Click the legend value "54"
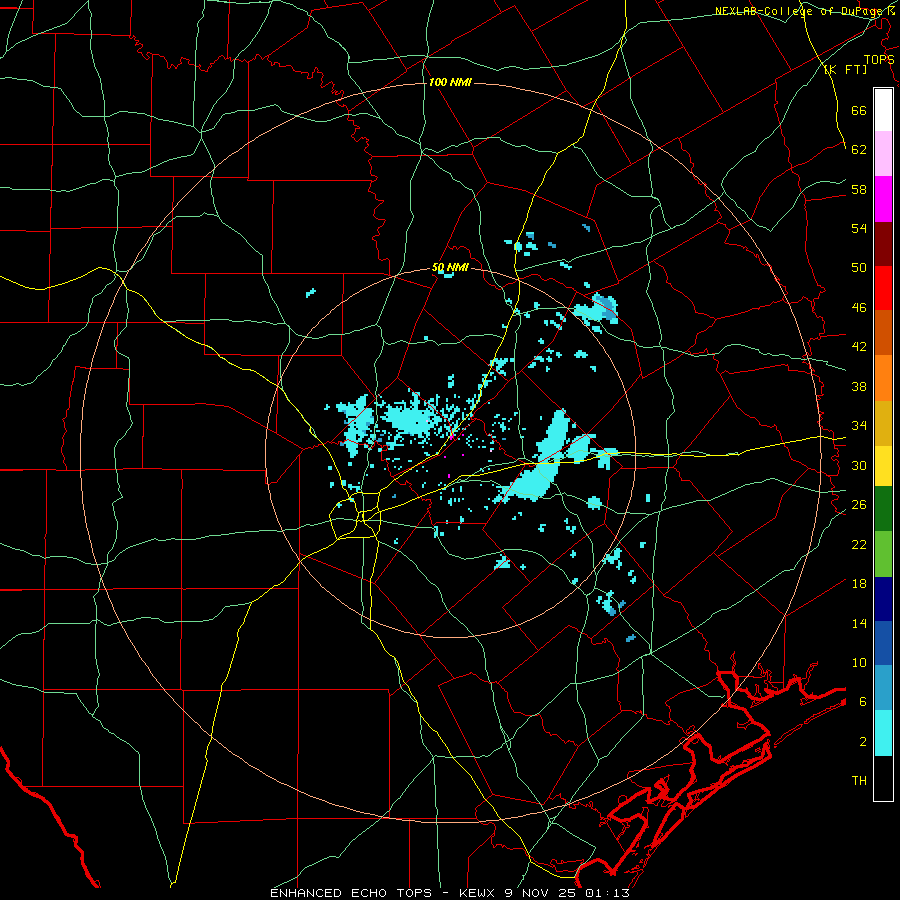This screenshot has height=900, width=900. 859,228
